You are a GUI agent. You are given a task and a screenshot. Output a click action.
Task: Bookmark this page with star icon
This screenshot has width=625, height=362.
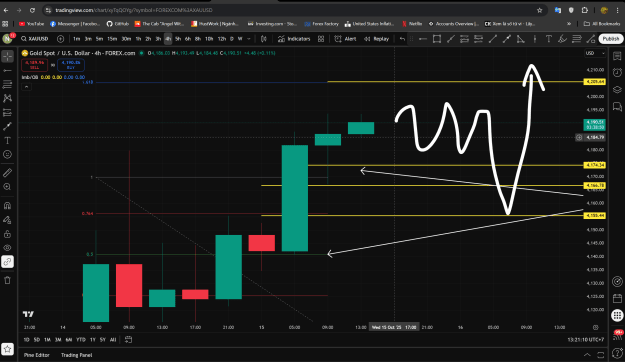click(540, 10)
